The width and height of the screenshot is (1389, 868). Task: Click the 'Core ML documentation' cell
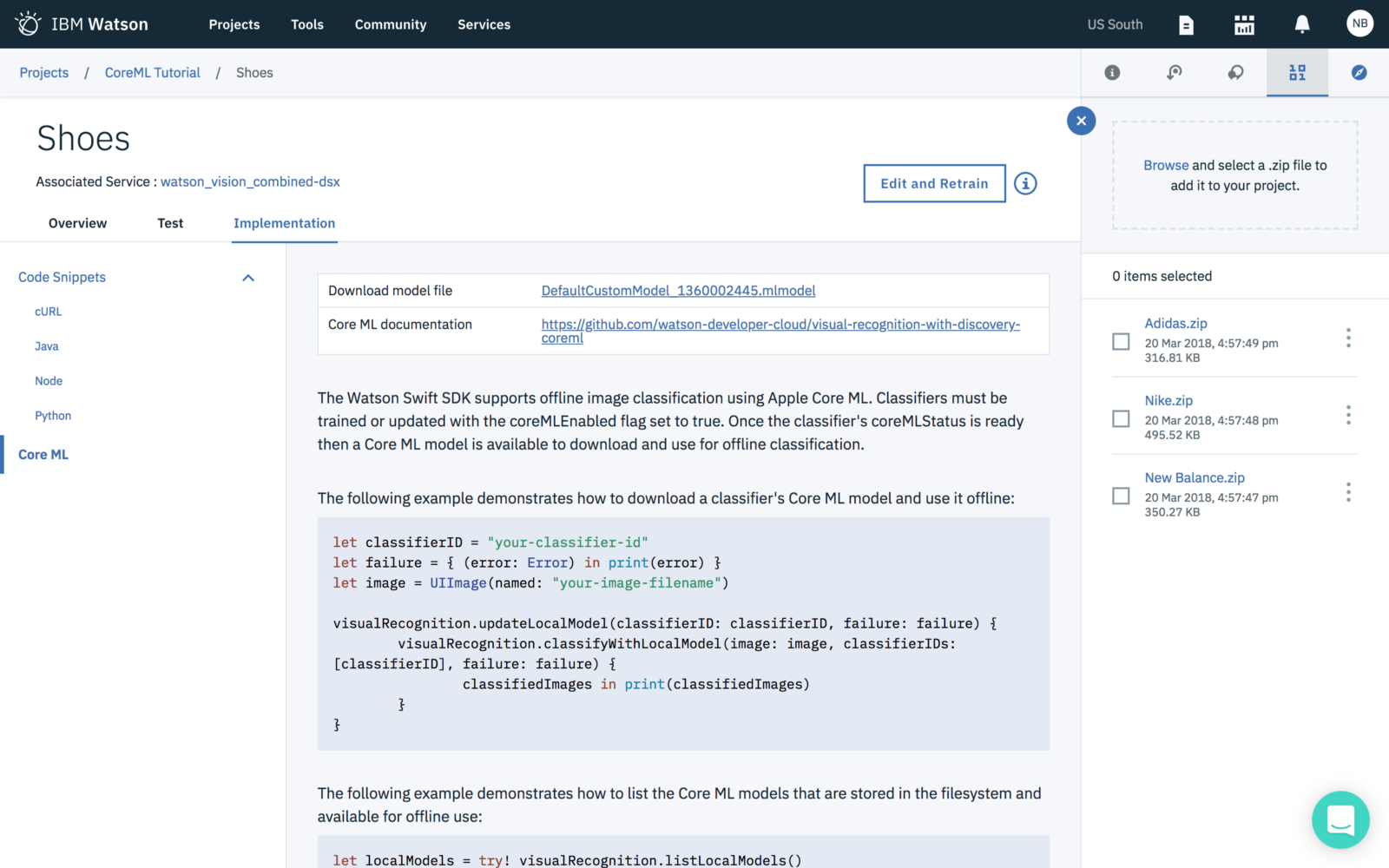(400, 325)
